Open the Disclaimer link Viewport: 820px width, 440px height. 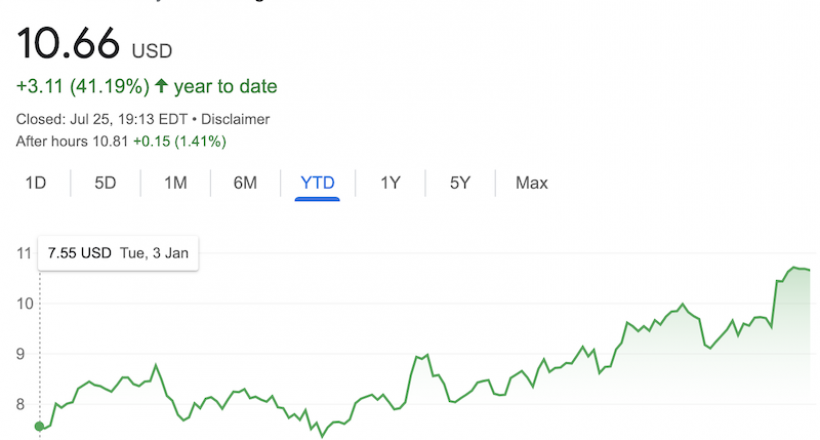pyautogui.click(x=236, y=119)
